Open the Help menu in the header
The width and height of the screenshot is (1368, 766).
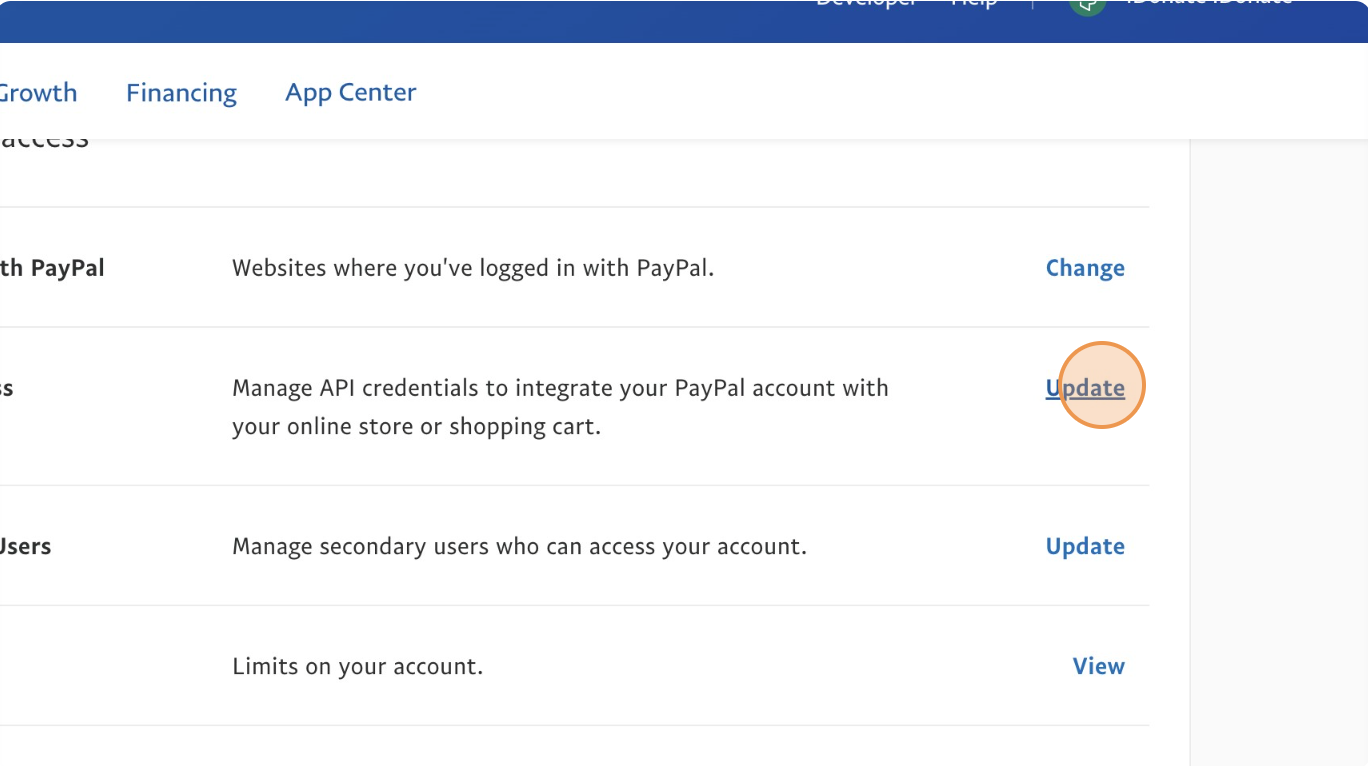pyautogui.click(x=972, y=3)
